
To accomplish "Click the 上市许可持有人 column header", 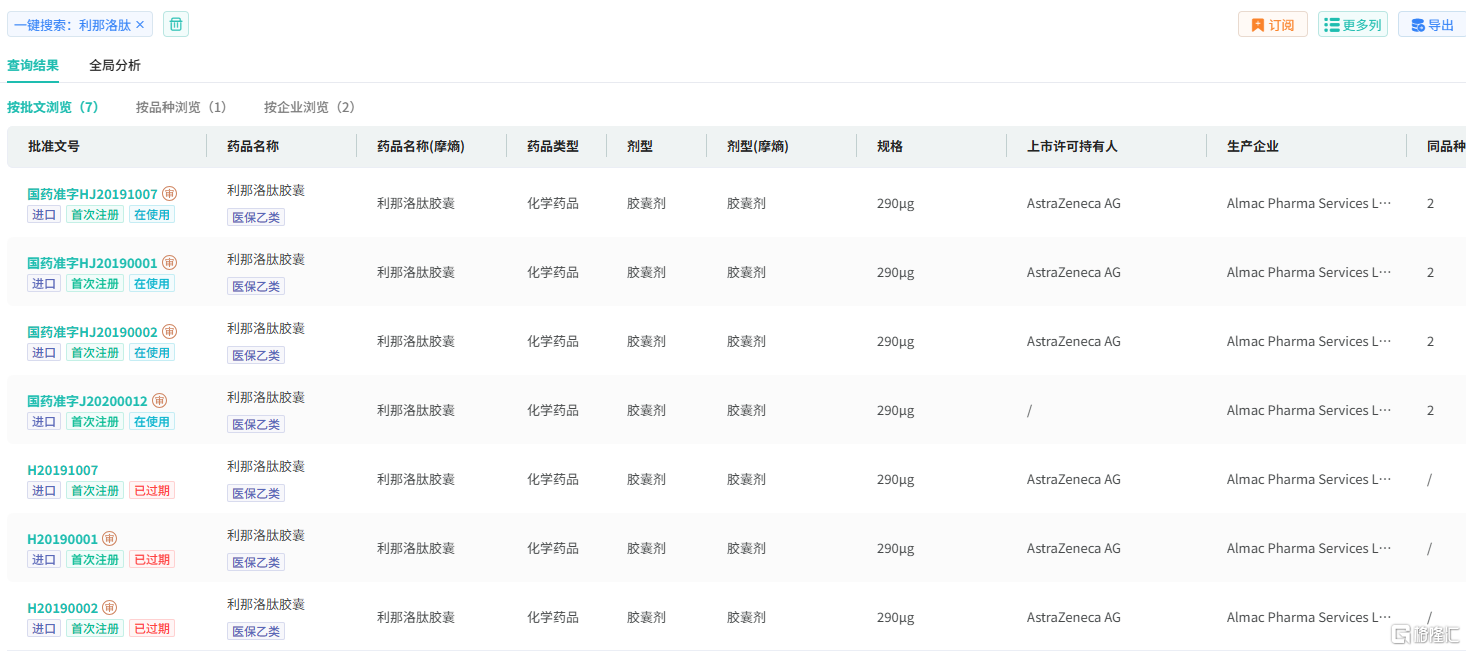I will coord(1072,146).
